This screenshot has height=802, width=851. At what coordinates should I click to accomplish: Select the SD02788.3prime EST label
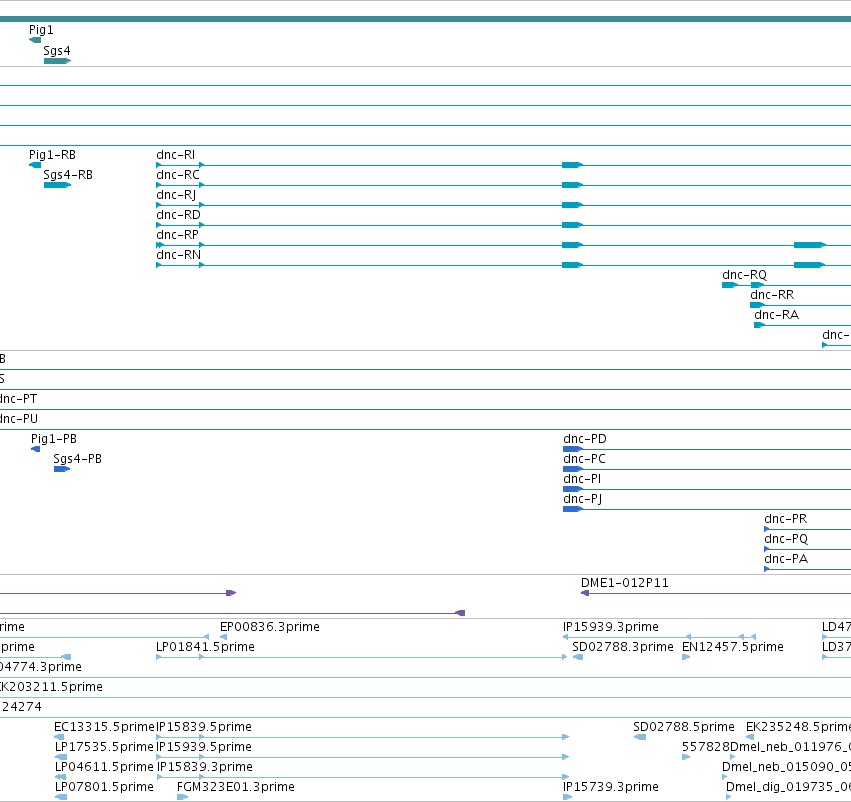pos(623,647)
